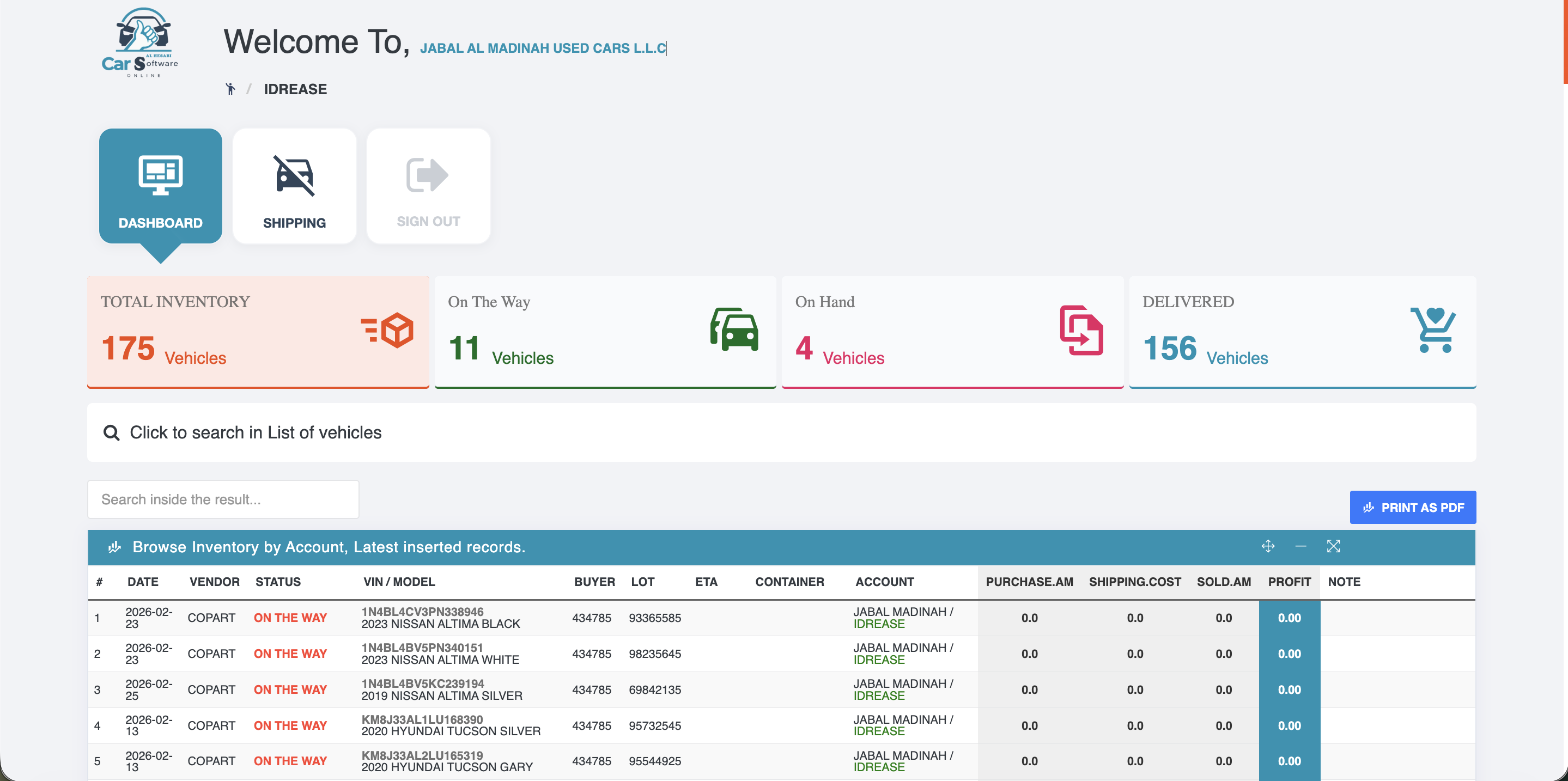Image resolution: width=1568 pixels, height=781 pixels.
Task: Click the SOLD.AM column header
Action: (x=1224, y=582)
